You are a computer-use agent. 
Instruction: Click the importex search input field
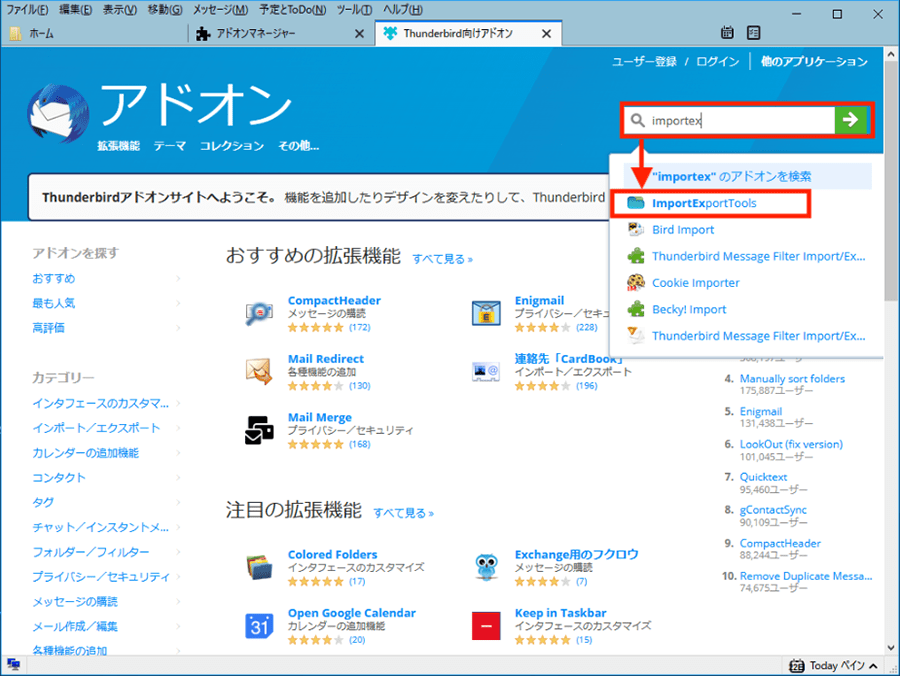[x=740, y=120]
